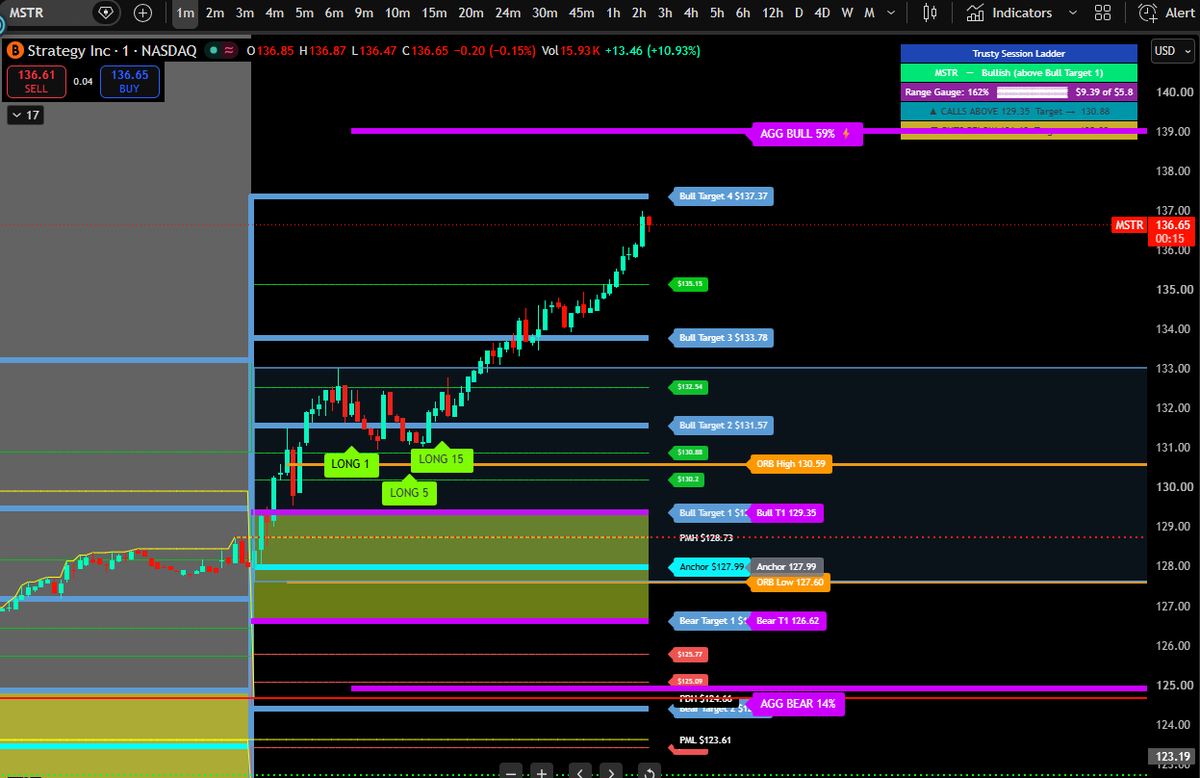Click the pink wave data mode icon
Viewport: 1200px width, 778px height.
230,50
